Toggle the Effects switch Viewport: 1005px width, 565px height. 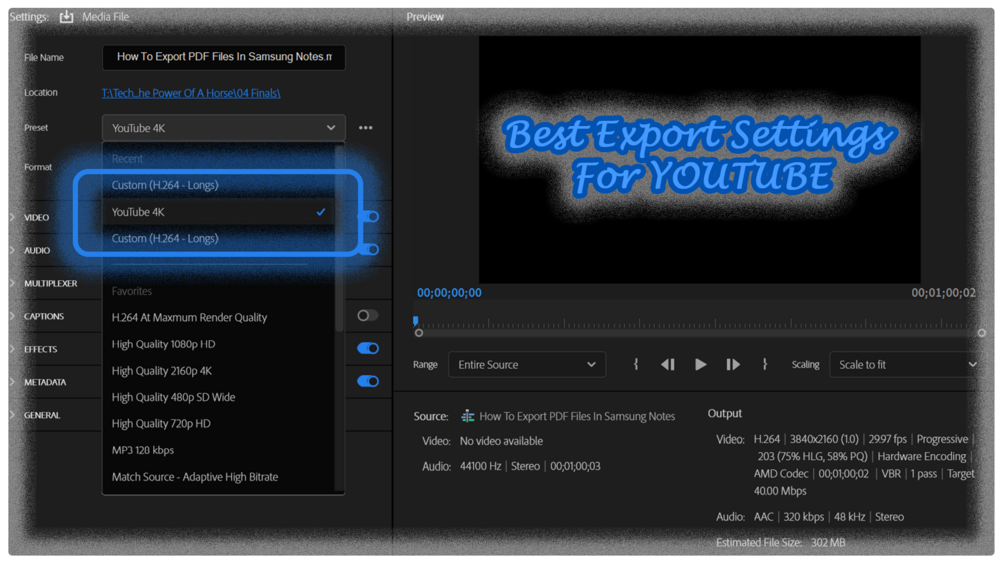(x=368, y=348)
